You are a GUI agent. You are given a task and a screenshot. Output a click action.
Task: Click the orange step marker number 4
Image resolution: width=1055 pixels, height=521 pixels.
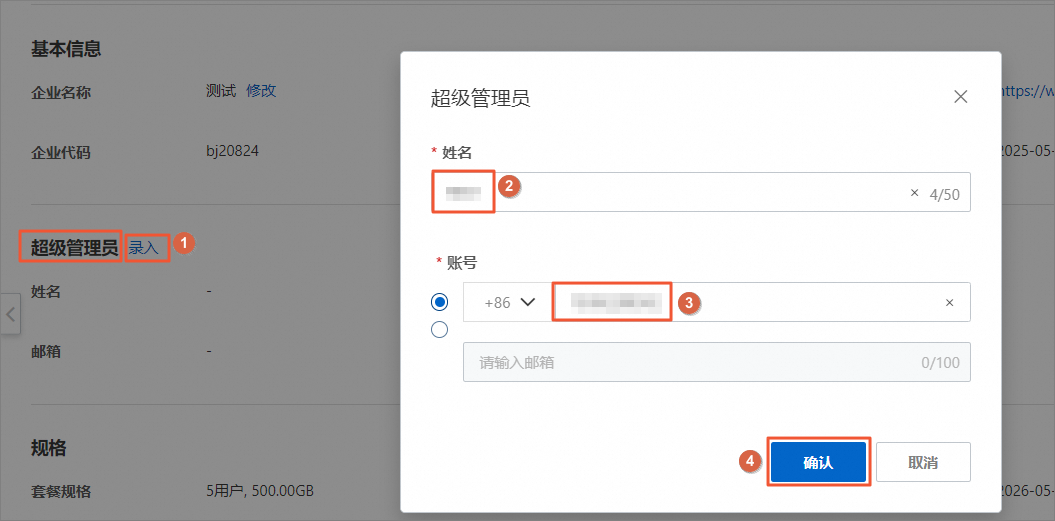(x=750, y=461)
